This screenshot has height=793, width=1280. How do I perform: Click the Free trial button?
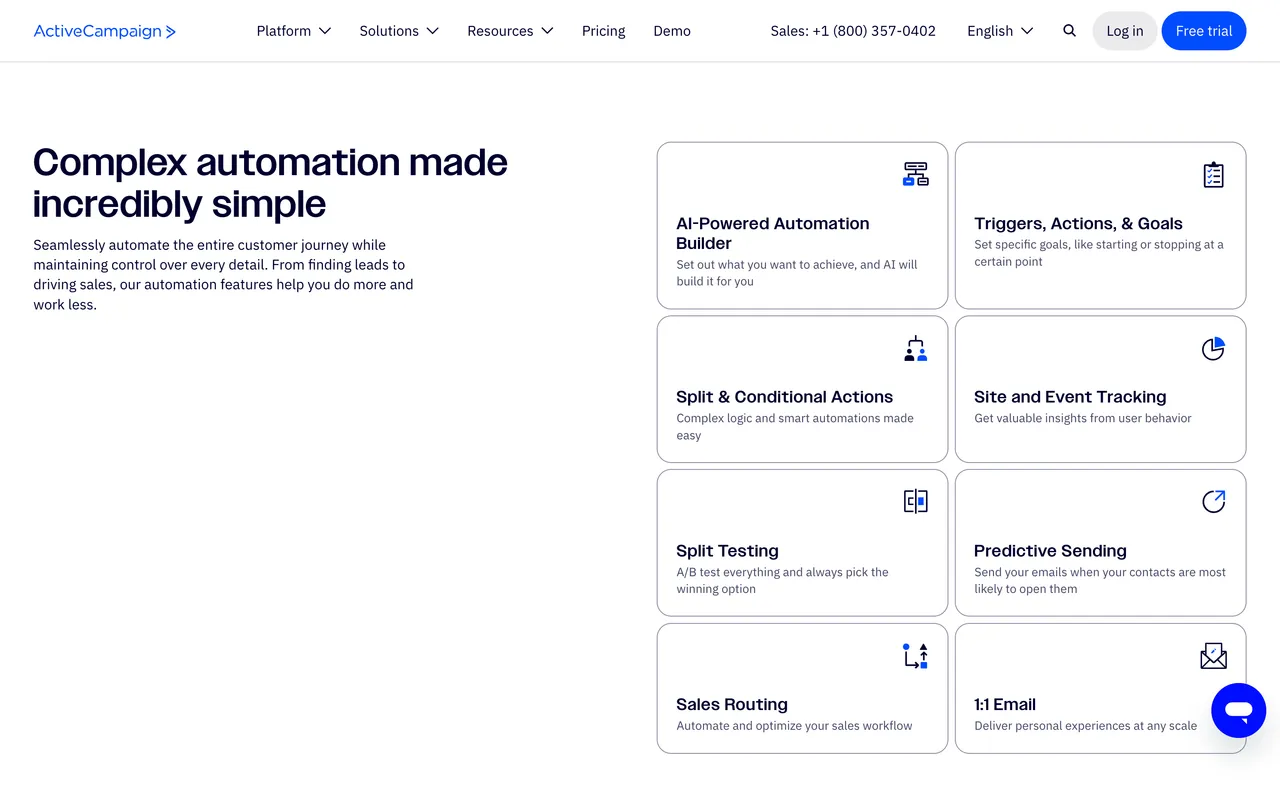(1203, 31)
